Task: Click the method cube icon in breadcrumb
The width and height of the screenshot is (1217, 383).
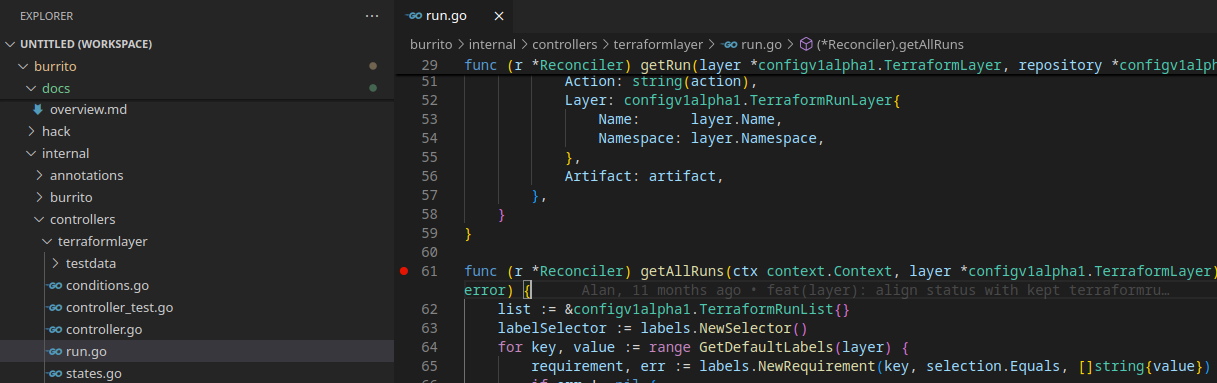Action: pos(806,45)
